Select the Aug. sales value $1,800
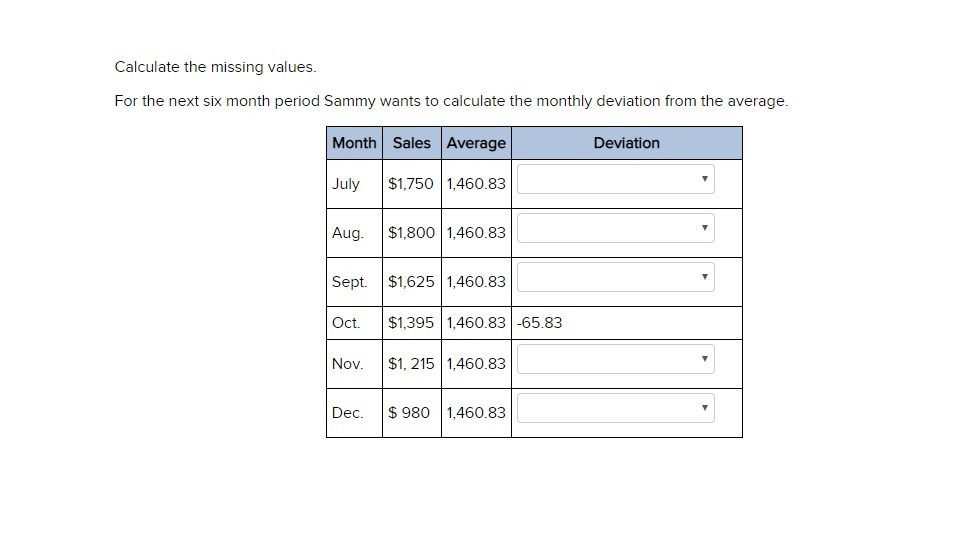Viewport: 960px width, 540px height. (411, 233)
